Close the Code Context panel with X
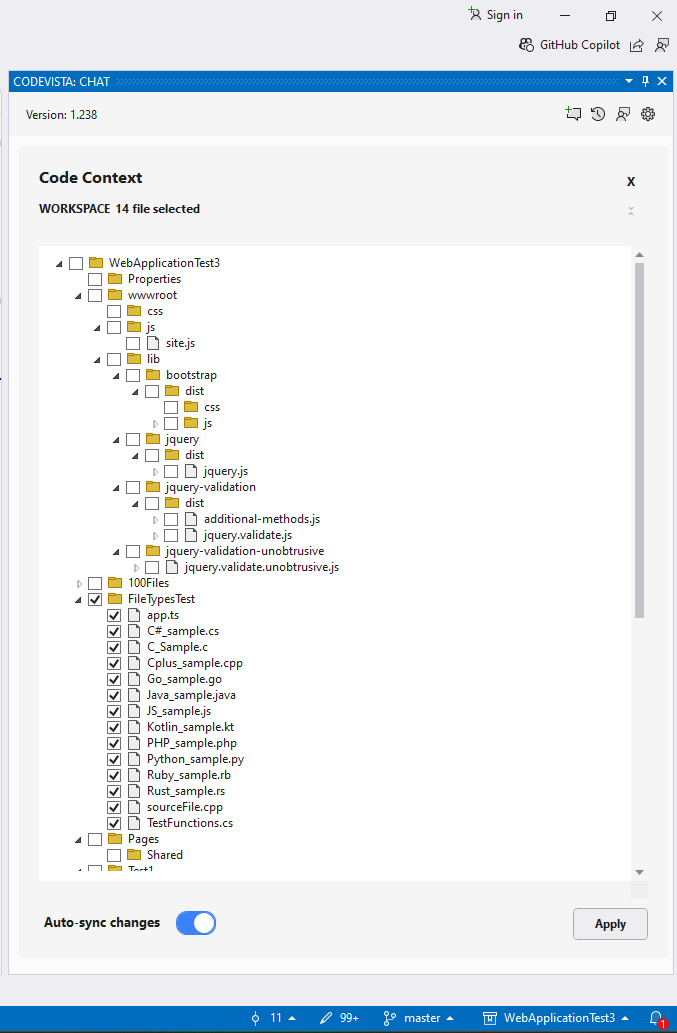The width and height of the screenshot is (677, 1033). (x=631, y=182)
